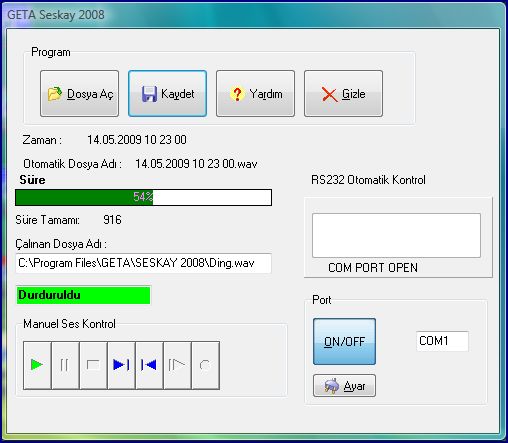
Task: Click the green Durduruldu status label
Action: point(83,295)
